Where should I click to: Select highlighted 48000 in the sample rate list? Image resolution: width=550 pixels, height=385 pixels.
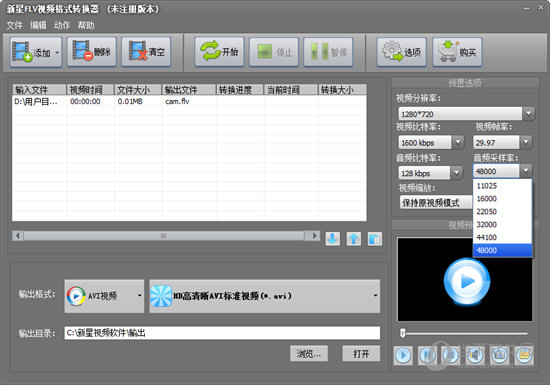(x=502, y=250)
